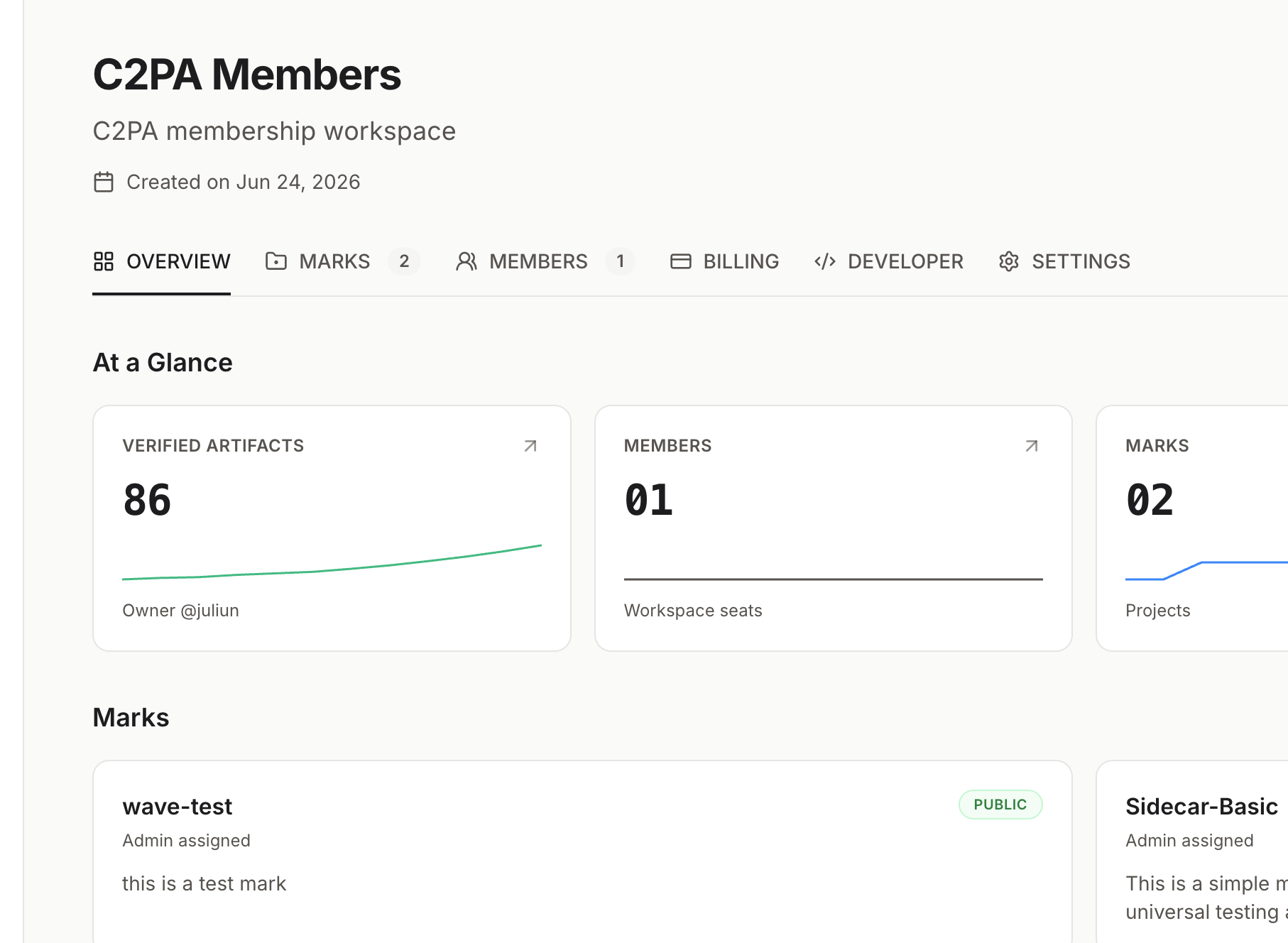Click "C2PA membership workspace" description
Viewport: 1288px width, 943px height.
click(274, 131)
